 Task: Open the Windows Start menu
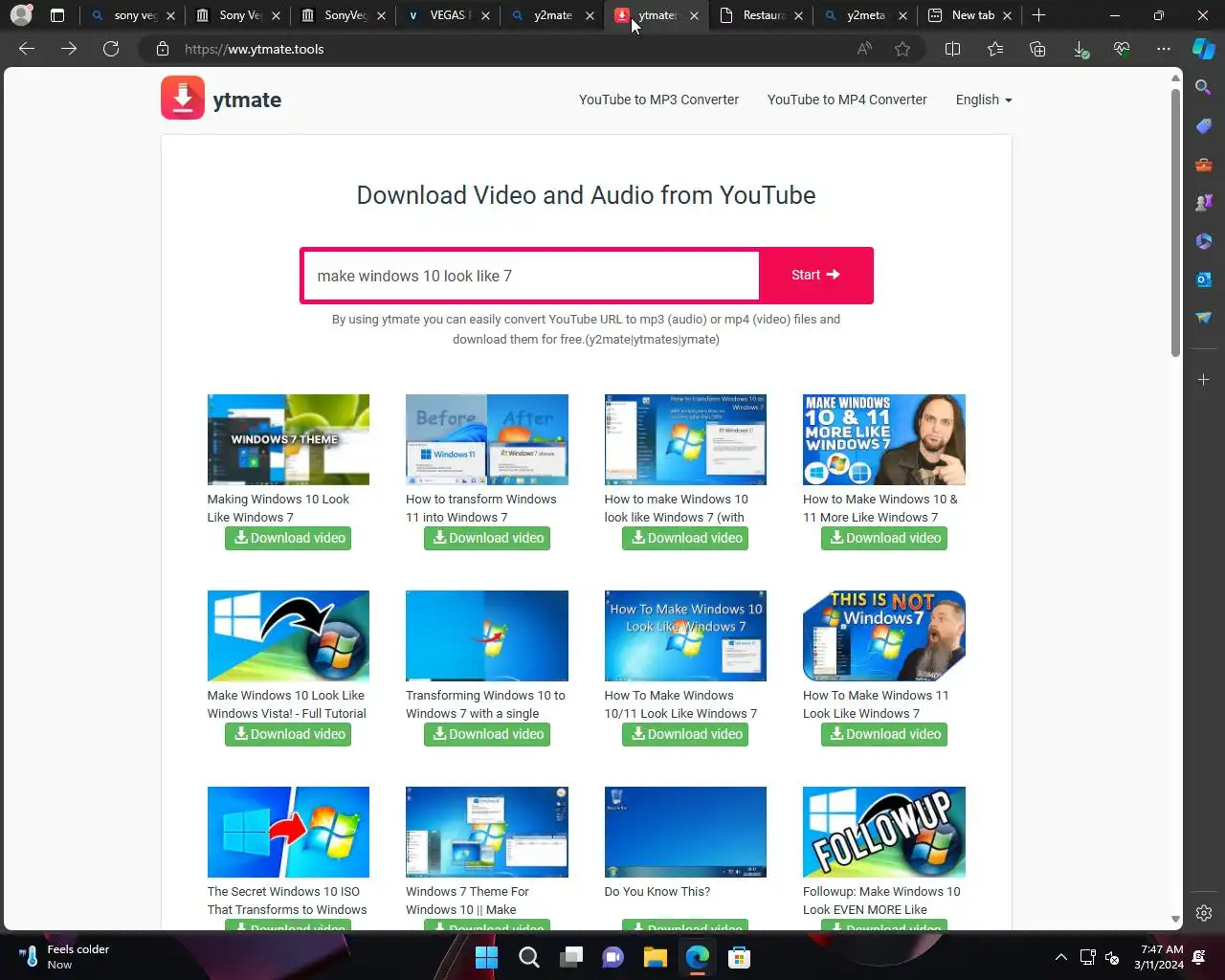pos(486,957)
